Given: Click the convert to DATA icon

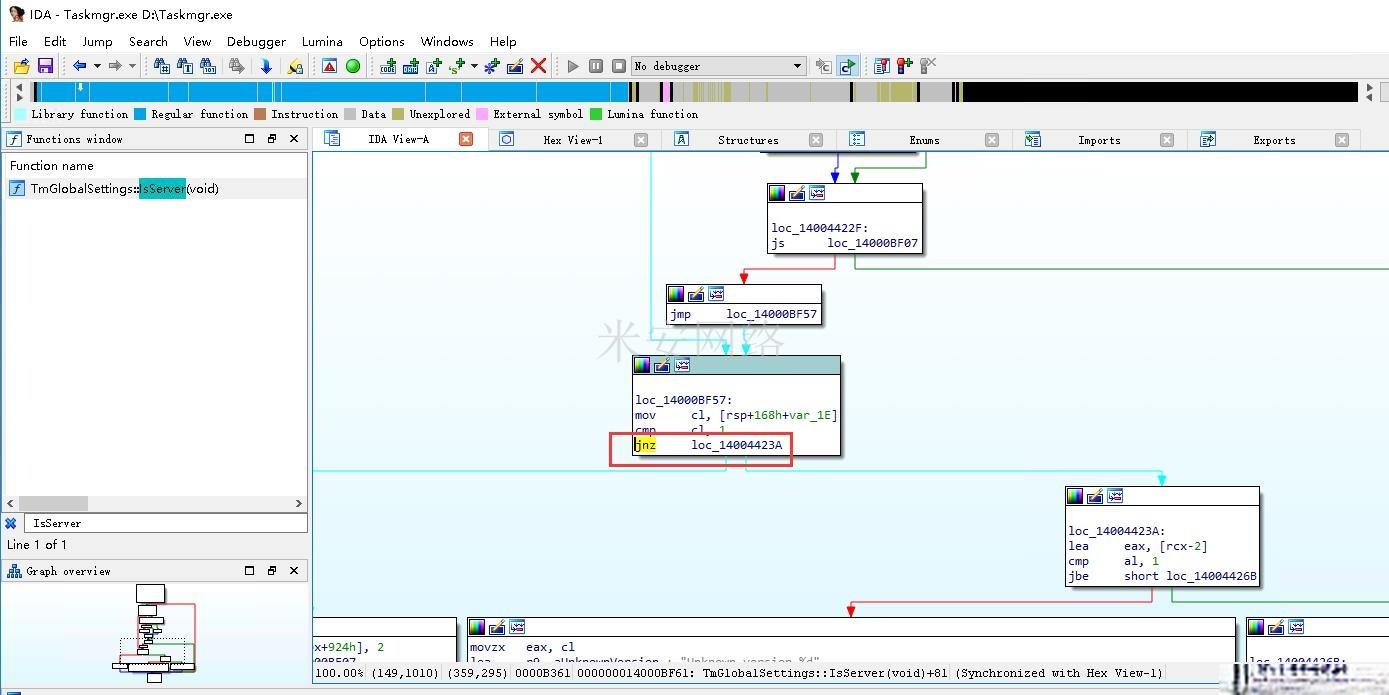Looking at the screenshot, I should pyautogui.click(x=411, y=66).
